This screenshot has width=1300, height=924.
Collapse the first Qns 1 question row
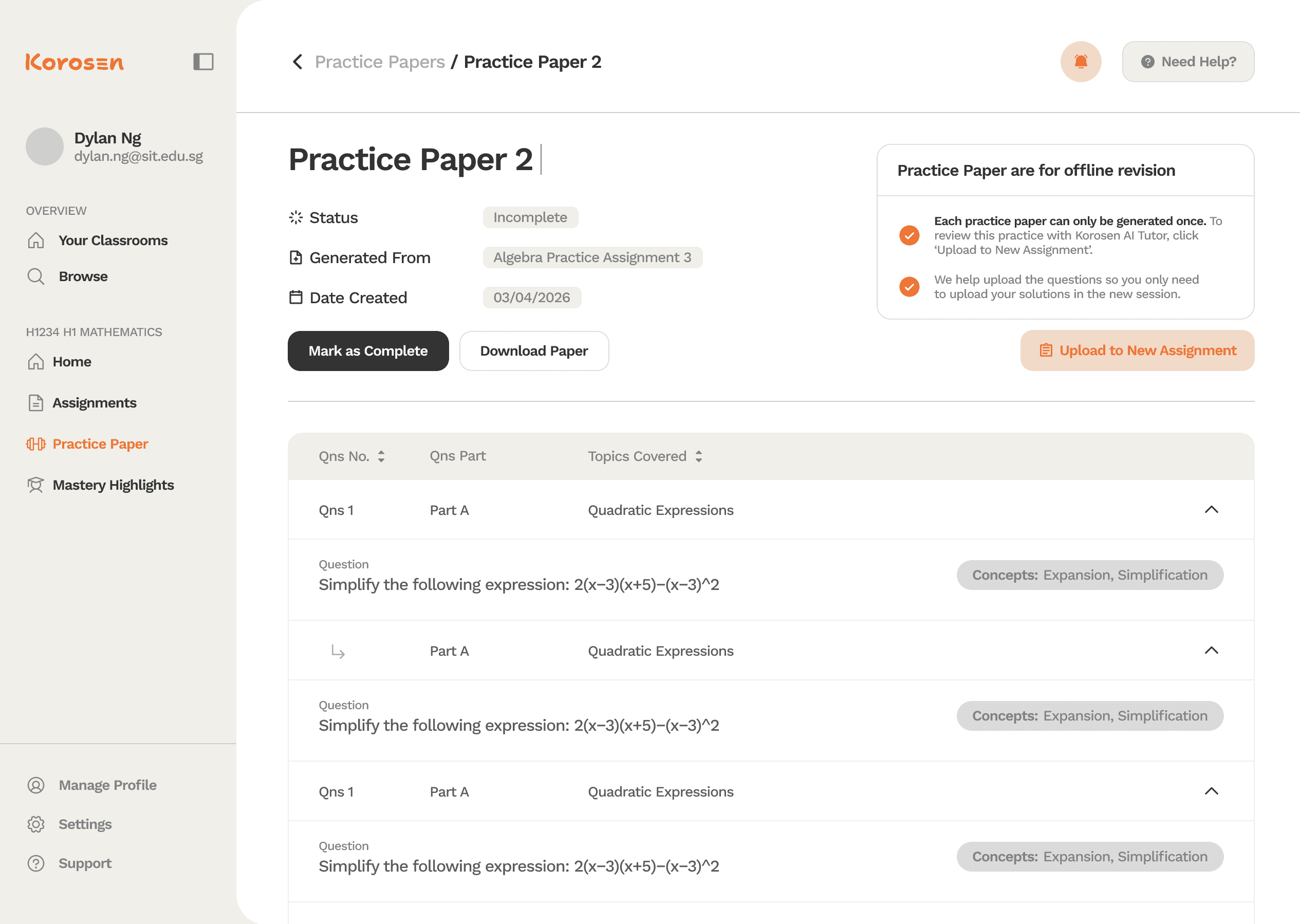coord(1212,509)
